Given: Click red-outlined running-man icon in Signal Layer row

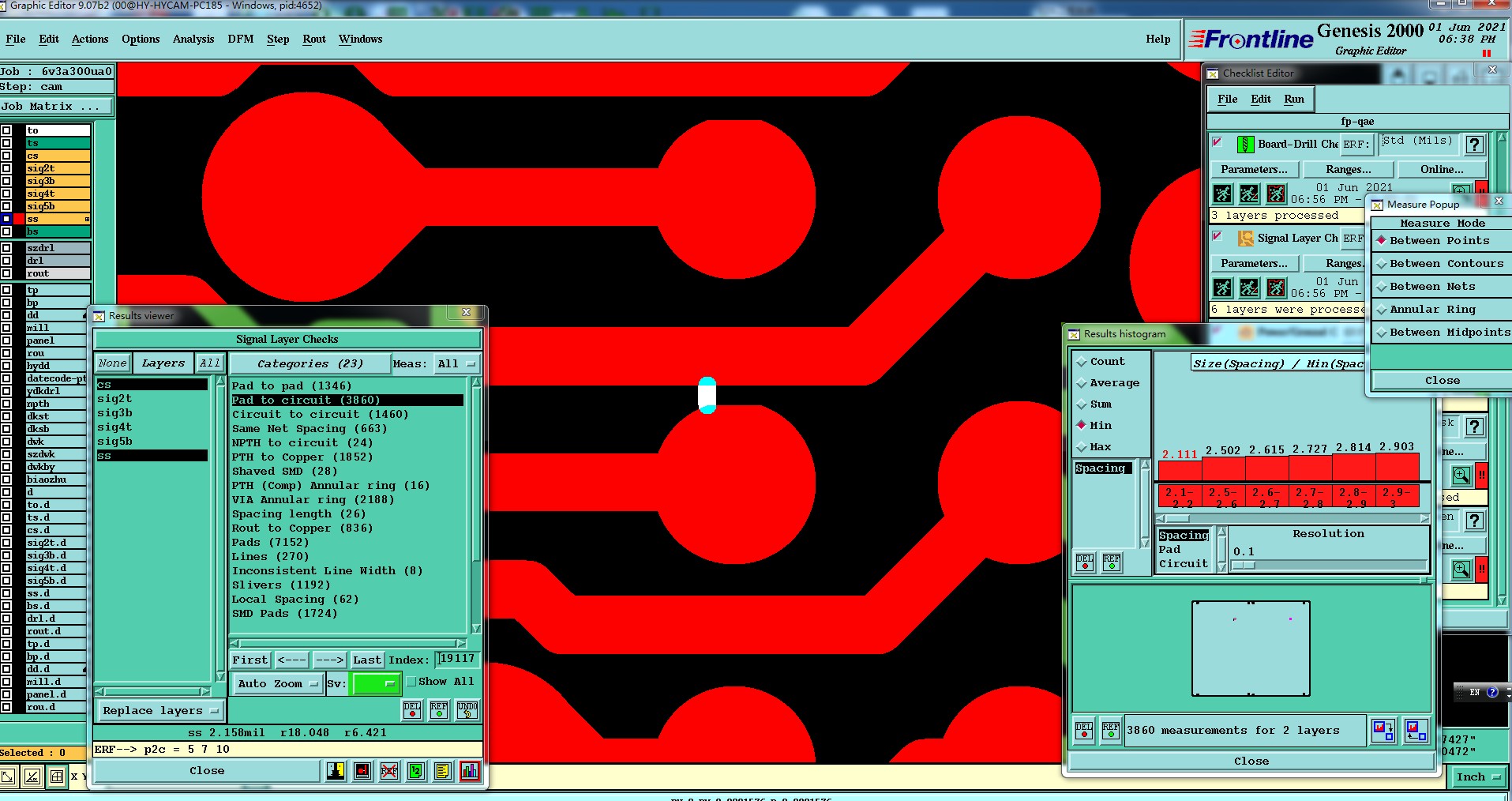Looking at the screenshot, I should [1276, 288].
